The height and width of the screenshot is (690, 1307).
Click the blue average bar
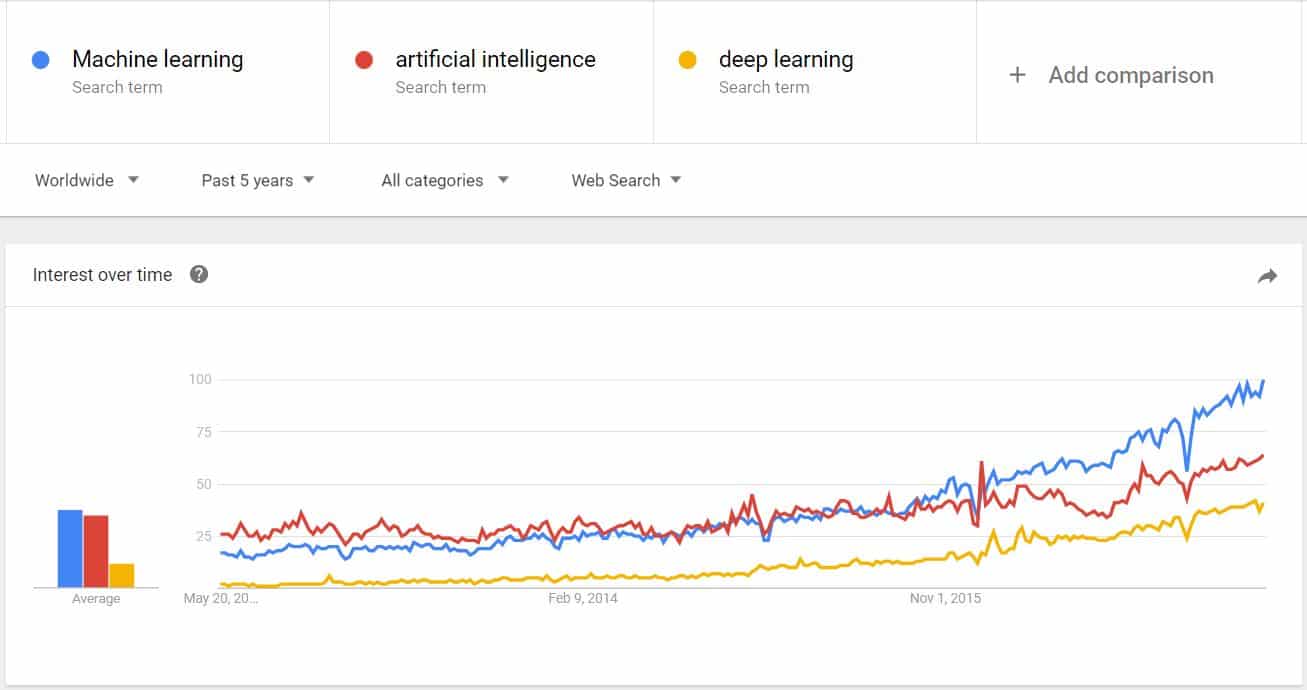70,548
